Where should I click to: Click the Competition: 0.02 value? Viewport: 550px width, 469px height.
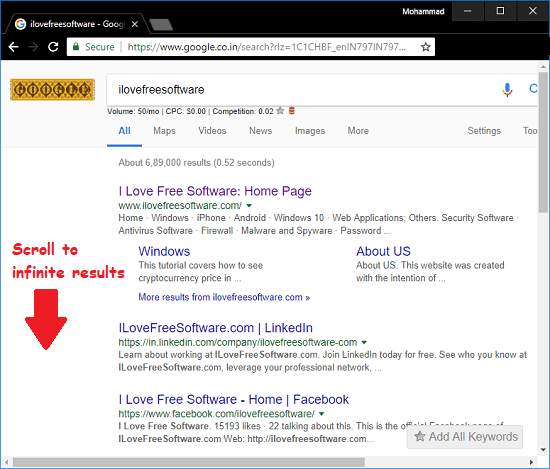[x=243, y=111]
